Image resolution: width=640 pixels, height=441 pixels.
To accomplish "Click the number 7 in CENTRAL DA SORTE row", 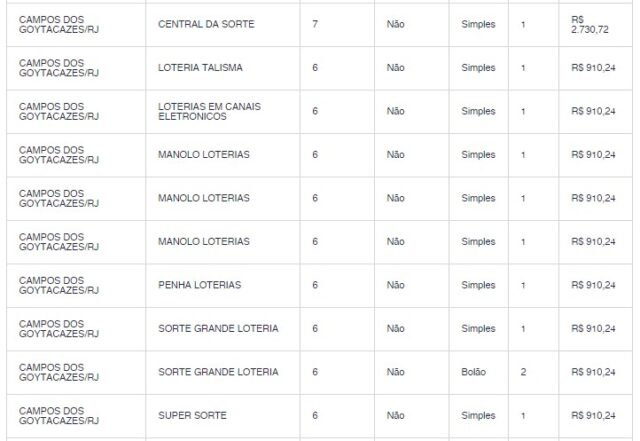I will (315, 24).
